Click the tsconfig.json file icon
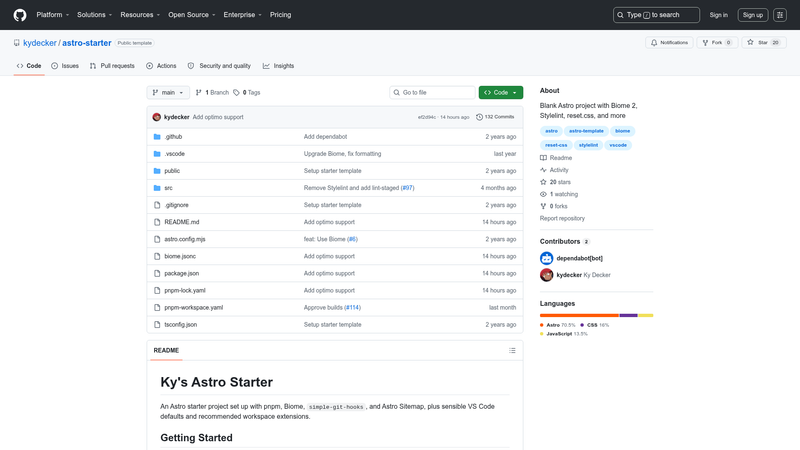This screenshot has height=450, width=800. [x=157, y=324]
